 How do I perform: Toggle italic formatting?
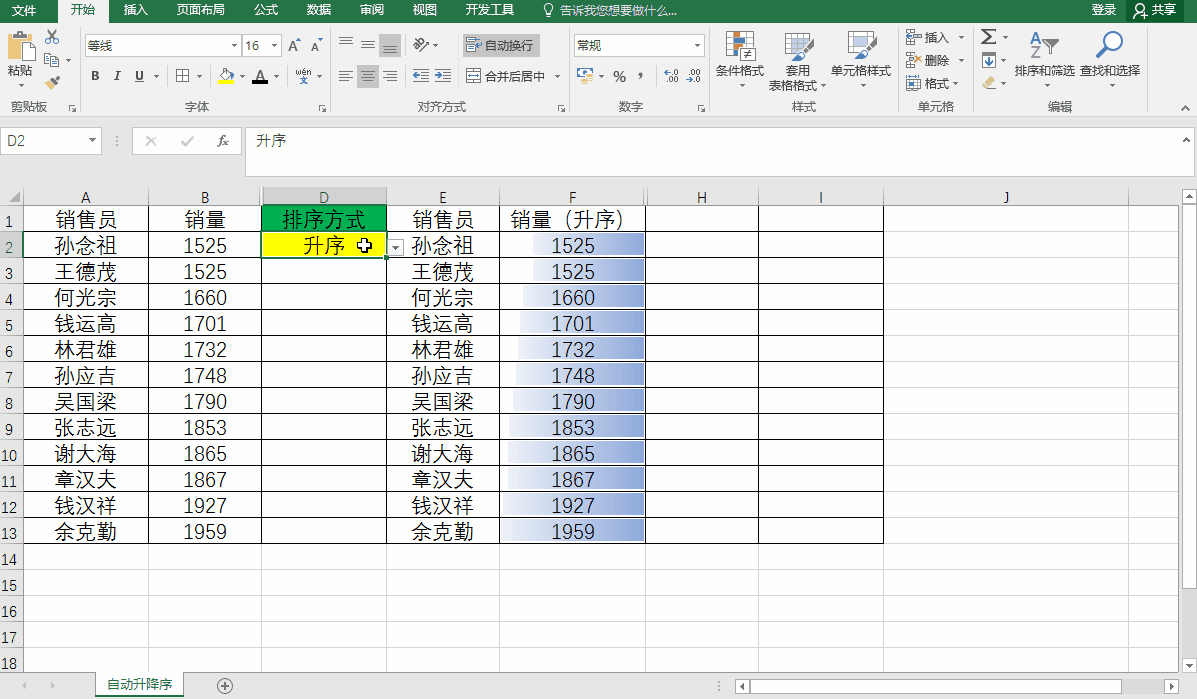tap(117, 76)
